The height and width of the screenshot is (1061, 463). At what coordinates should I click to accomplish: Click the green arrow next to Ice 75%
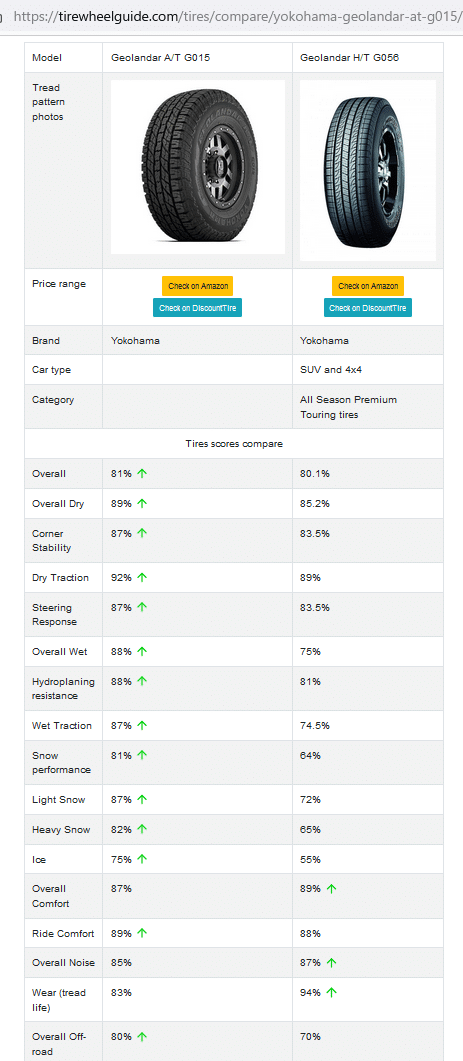pyautogui.click(x=142, y=859)
